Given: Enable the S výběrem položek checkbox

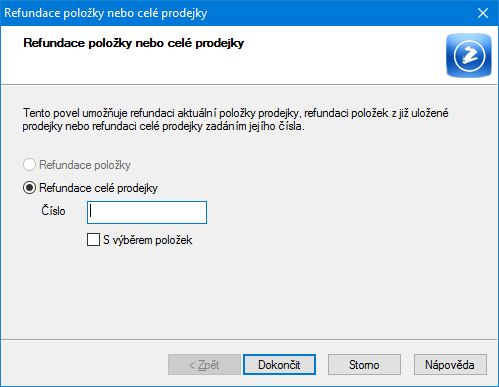Looking at the screenshot, I should click(x=93, y=240).
